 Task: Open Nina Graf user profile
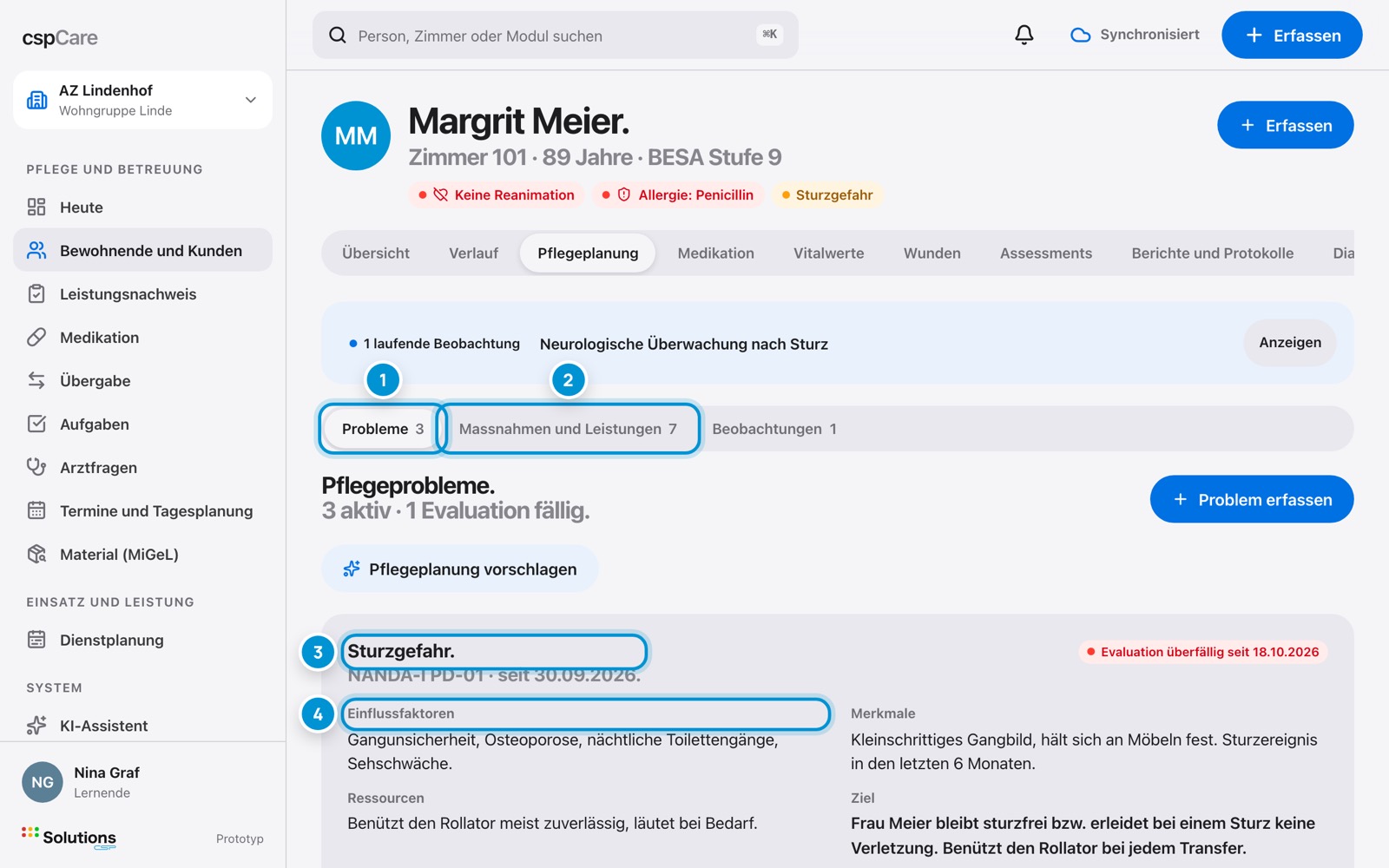(142, 782)
